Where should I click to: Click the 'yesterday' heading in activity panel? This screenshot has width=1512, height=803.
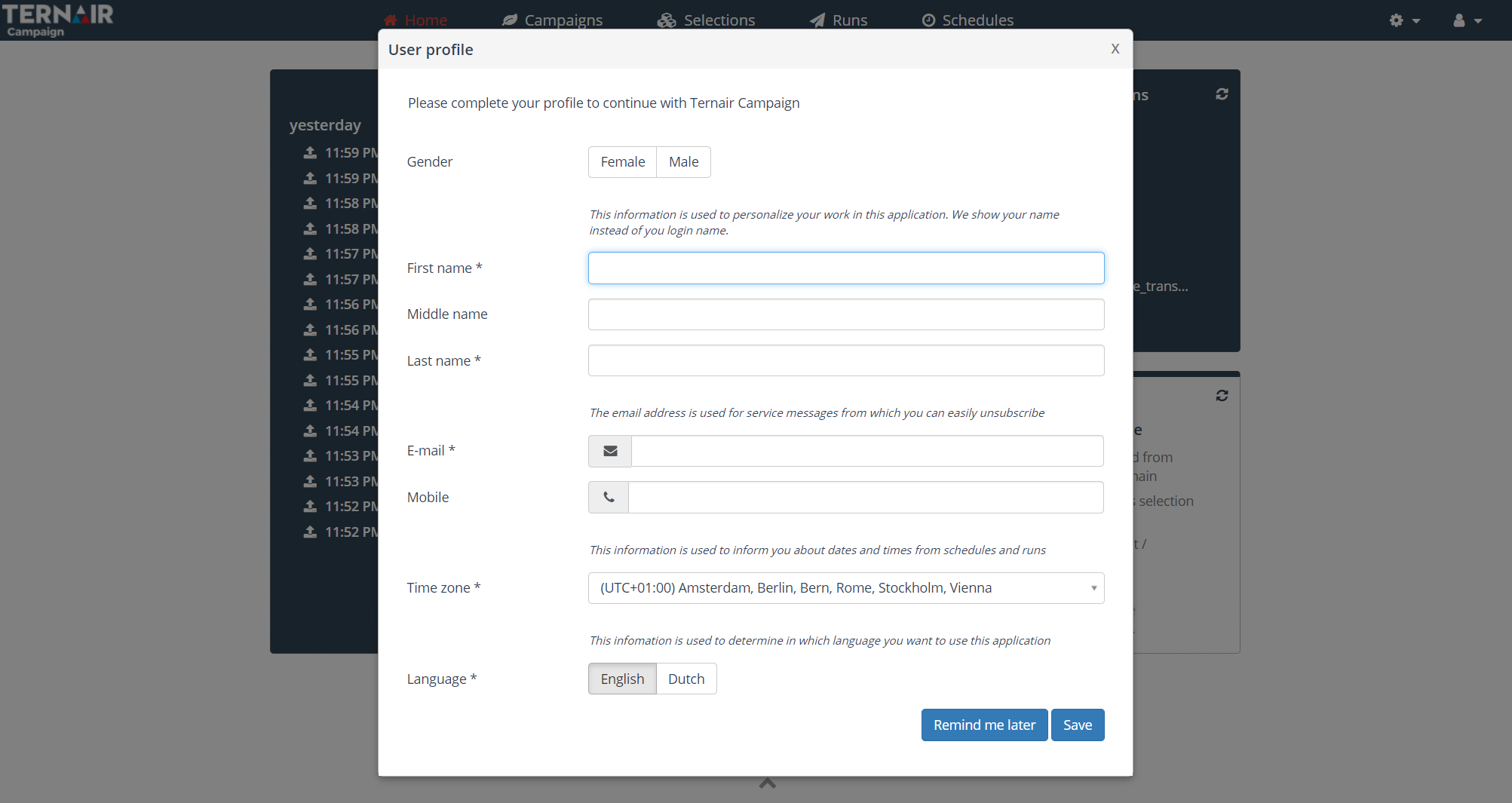(325, 125)
